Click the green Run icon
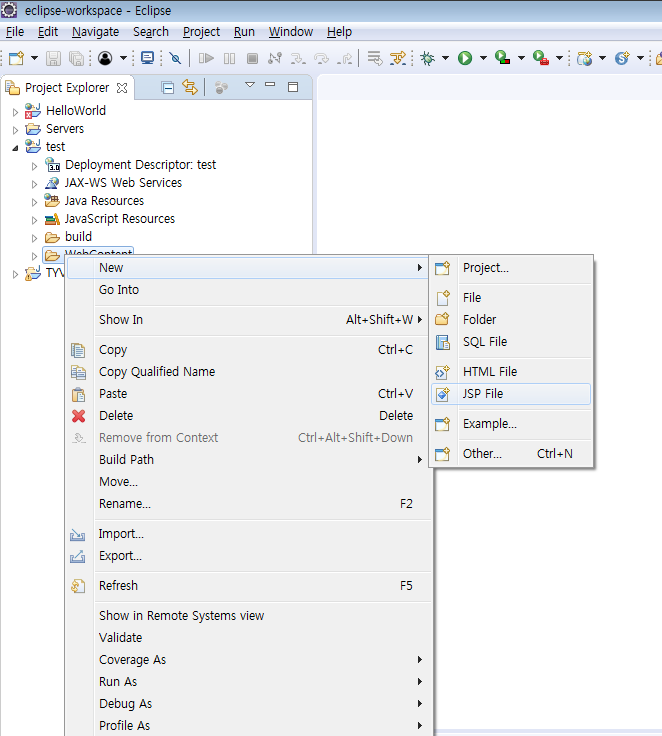The height and width of the screenshot is (736, 662). point(465,58)
